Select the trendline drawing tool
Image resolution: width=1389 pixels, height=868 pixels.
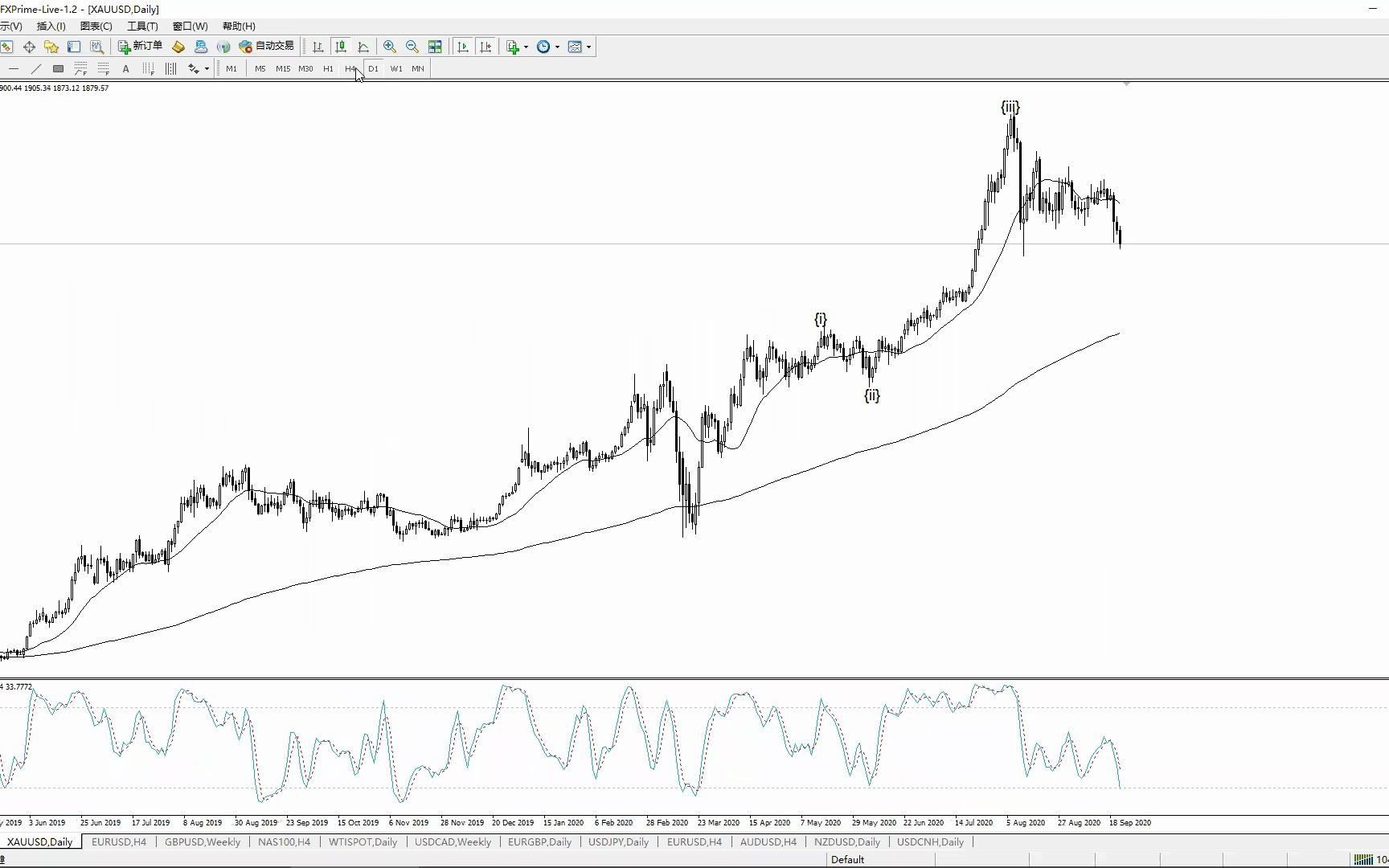coord(35,68)
